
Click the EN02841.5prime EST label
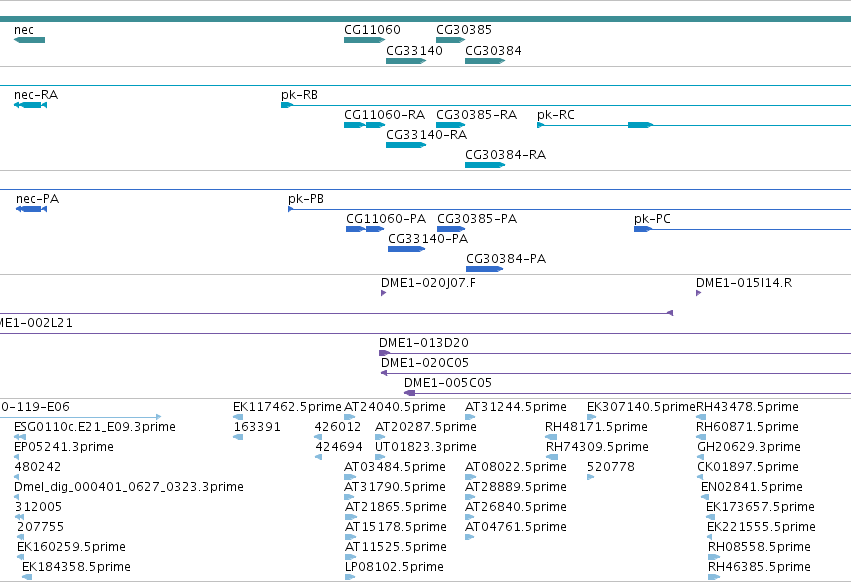(x=752, y=487)
